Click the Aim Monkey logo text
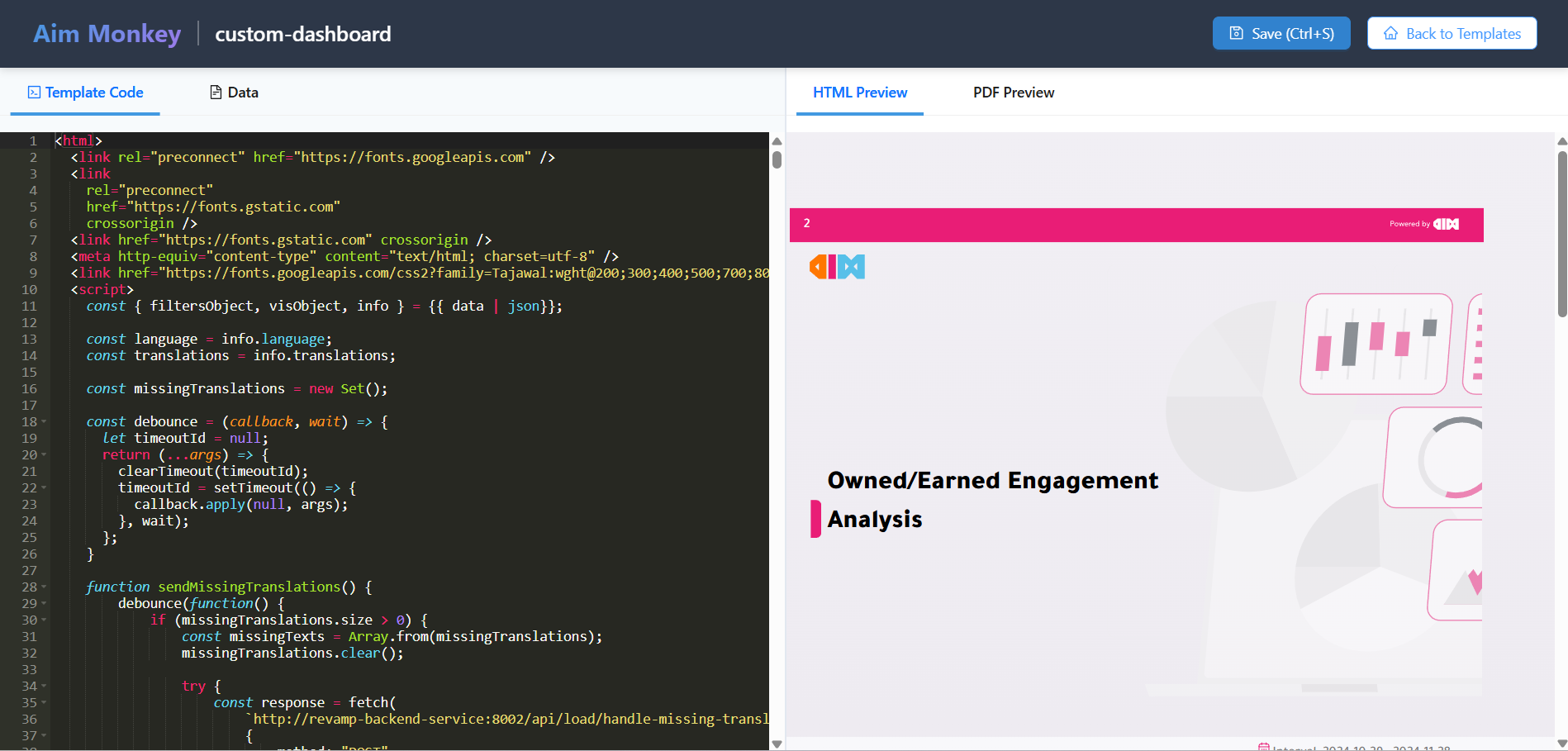Viewport: 1568px width, 751px height. 107,34
